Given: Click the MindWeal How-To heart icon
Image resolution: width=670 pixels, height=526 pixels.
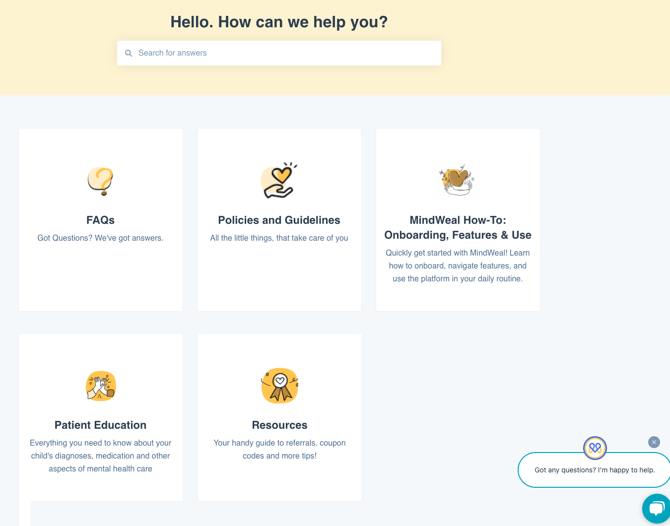Looking at the screenshot, I should tap(457, 180).
